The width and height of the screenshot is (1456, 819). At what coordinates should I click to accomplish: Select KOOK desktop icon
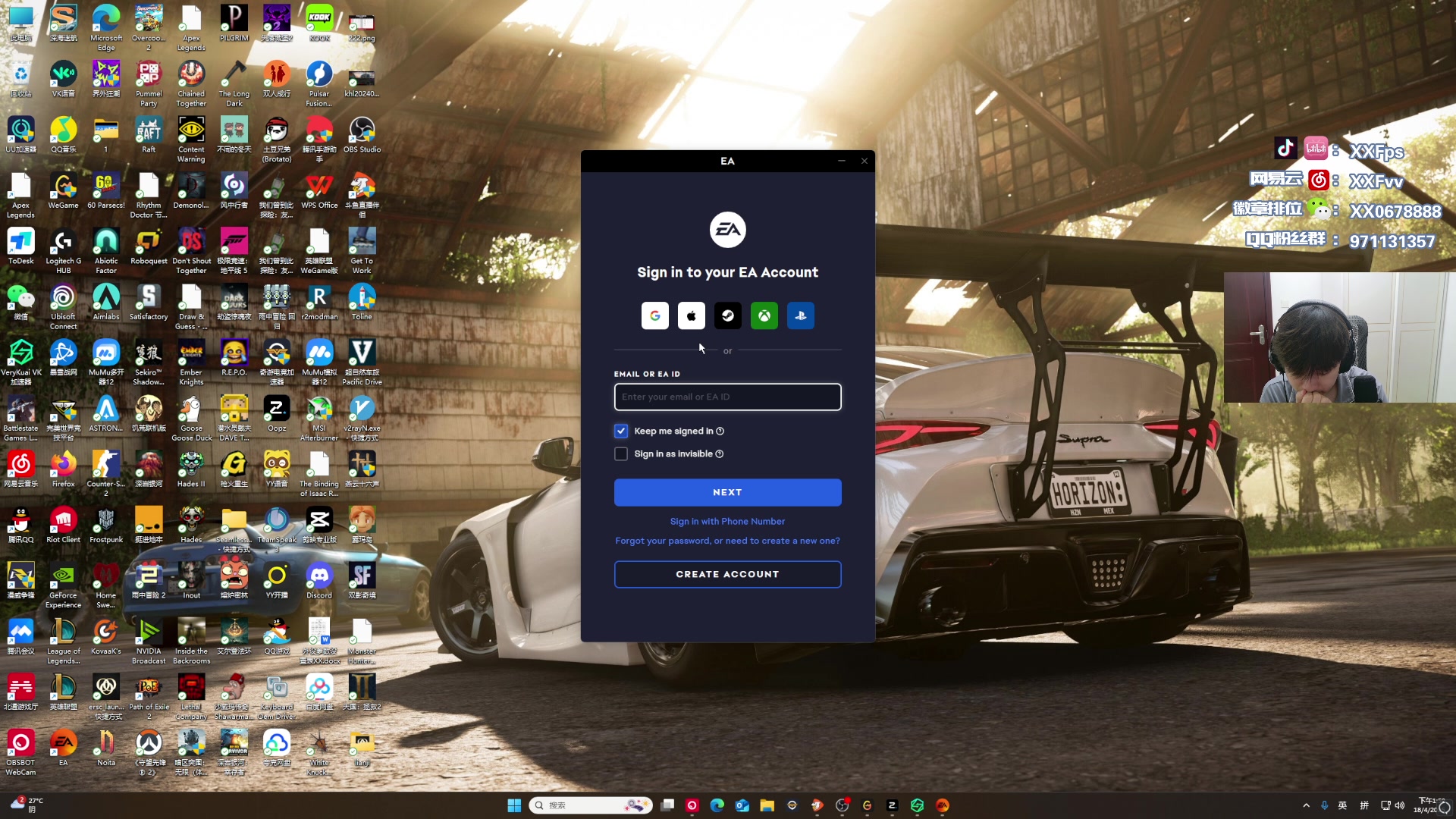[319, 24]
